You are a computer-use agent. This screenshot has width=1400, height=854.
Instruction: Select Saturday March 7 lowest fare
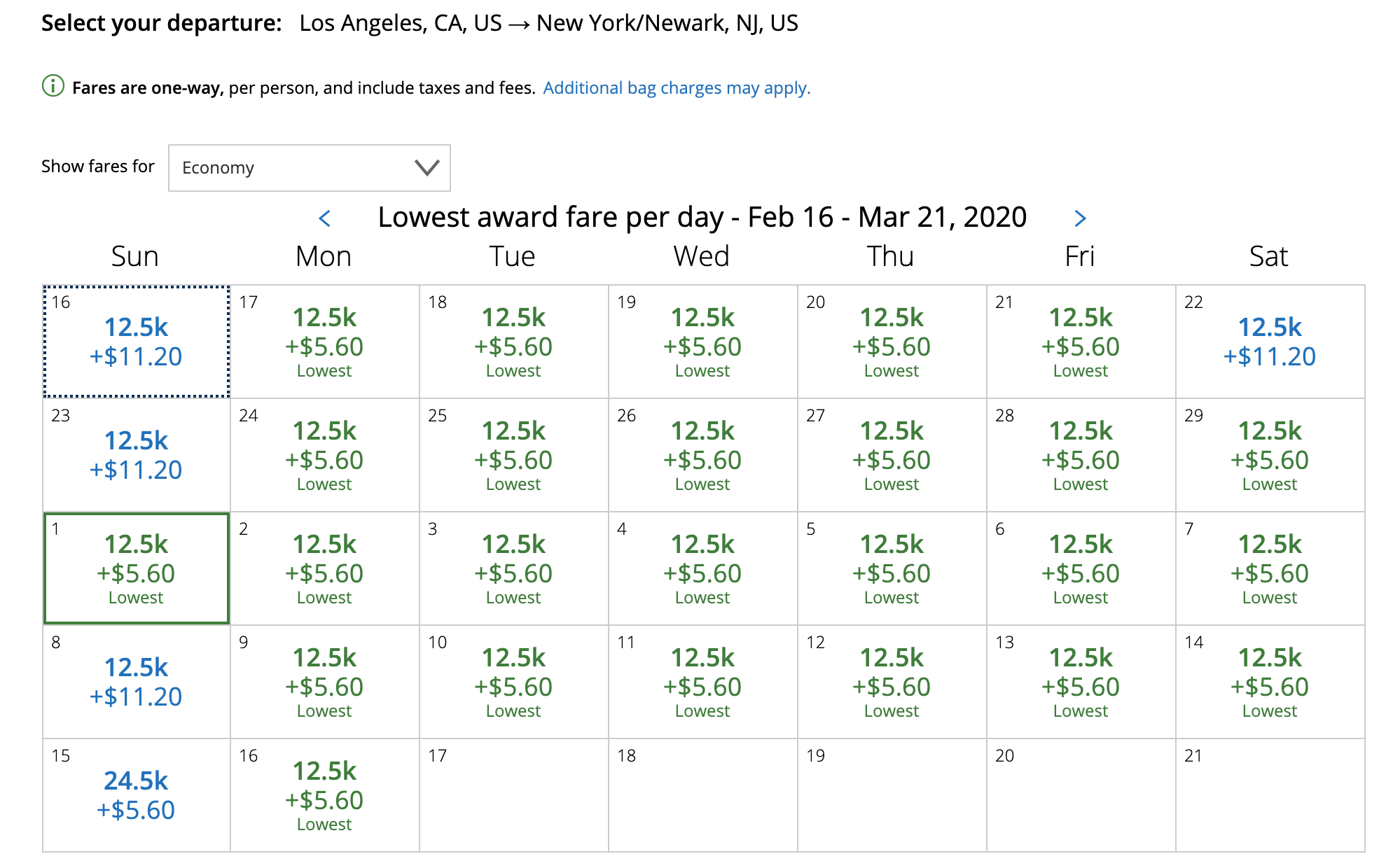pyautogui.click(x=1269, y=568)
